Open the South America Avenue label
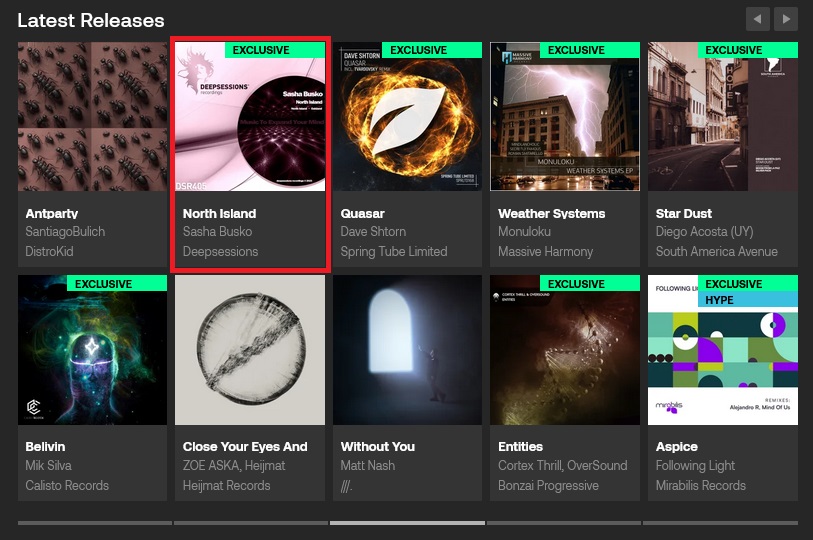The width and height of the screenshot is (813, 540). click(717, 252)
